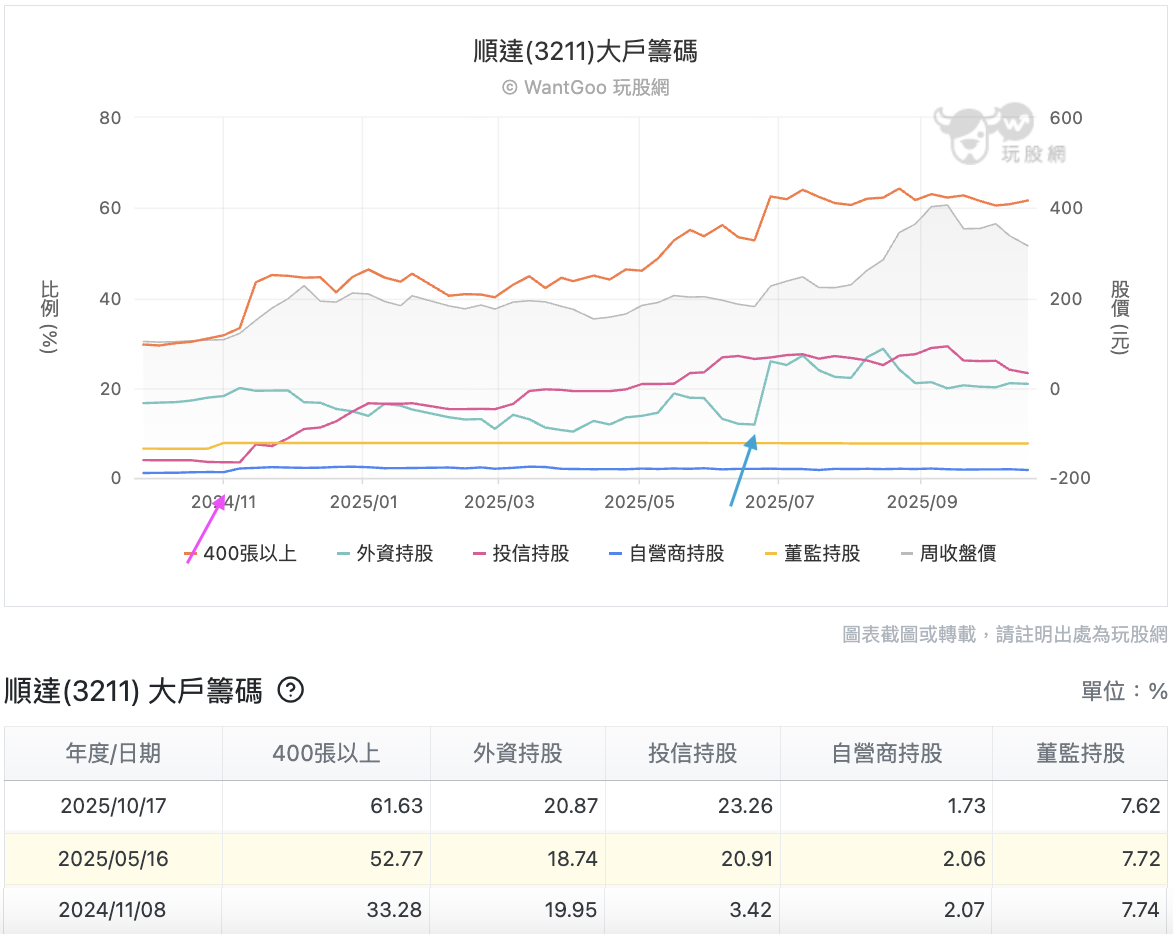
Task: Toggle 400張以上 series visibility
Action: click(237, 553)
